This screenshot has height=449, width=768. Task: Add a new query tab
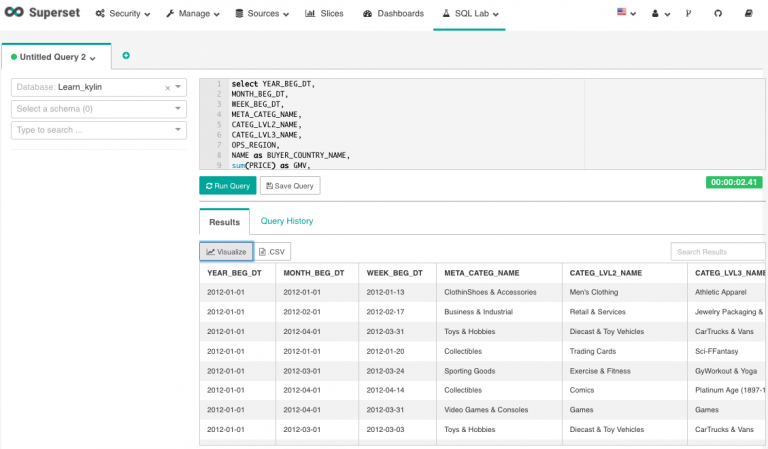click(x=126, y=56)
